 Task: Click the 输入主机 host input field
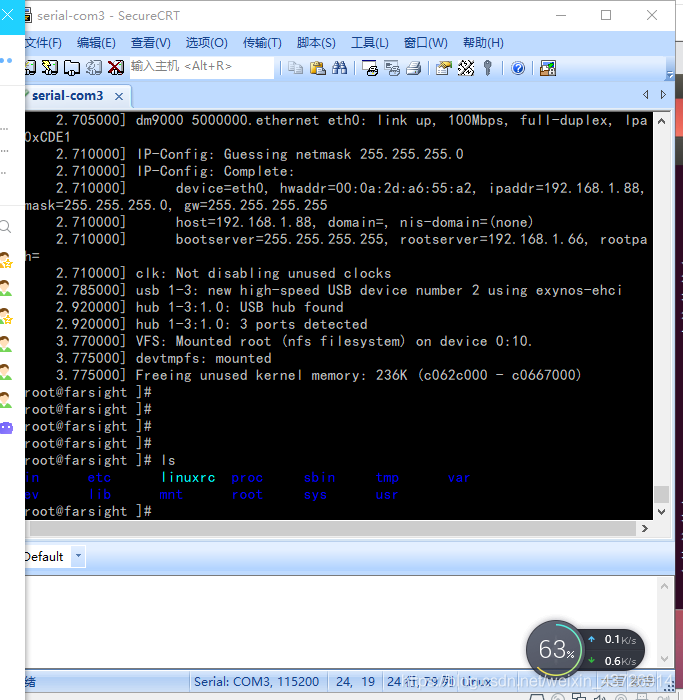coord(202,67)
